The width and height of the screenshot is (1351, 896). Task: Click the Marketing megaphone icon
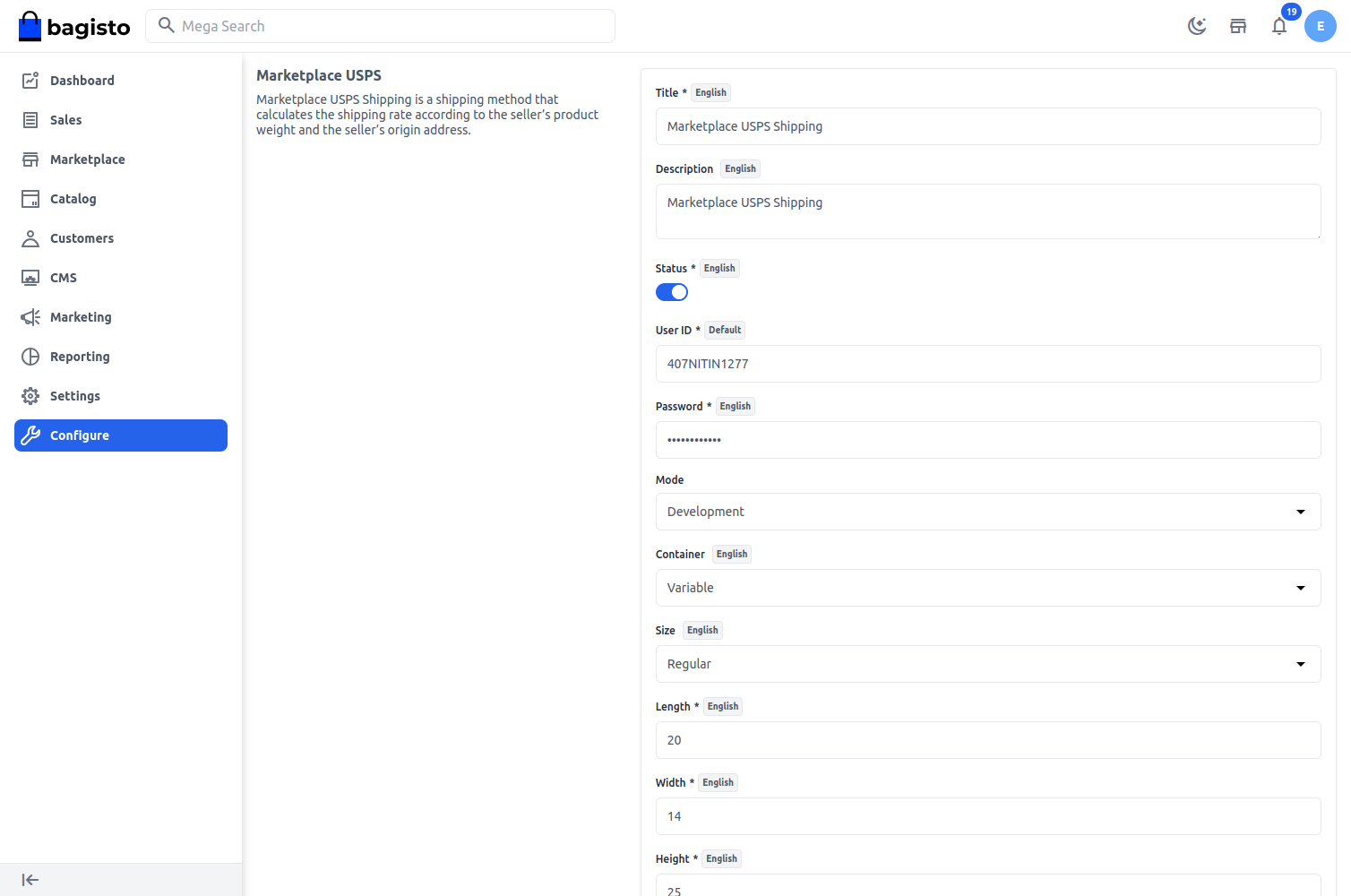tap(30, 317)
